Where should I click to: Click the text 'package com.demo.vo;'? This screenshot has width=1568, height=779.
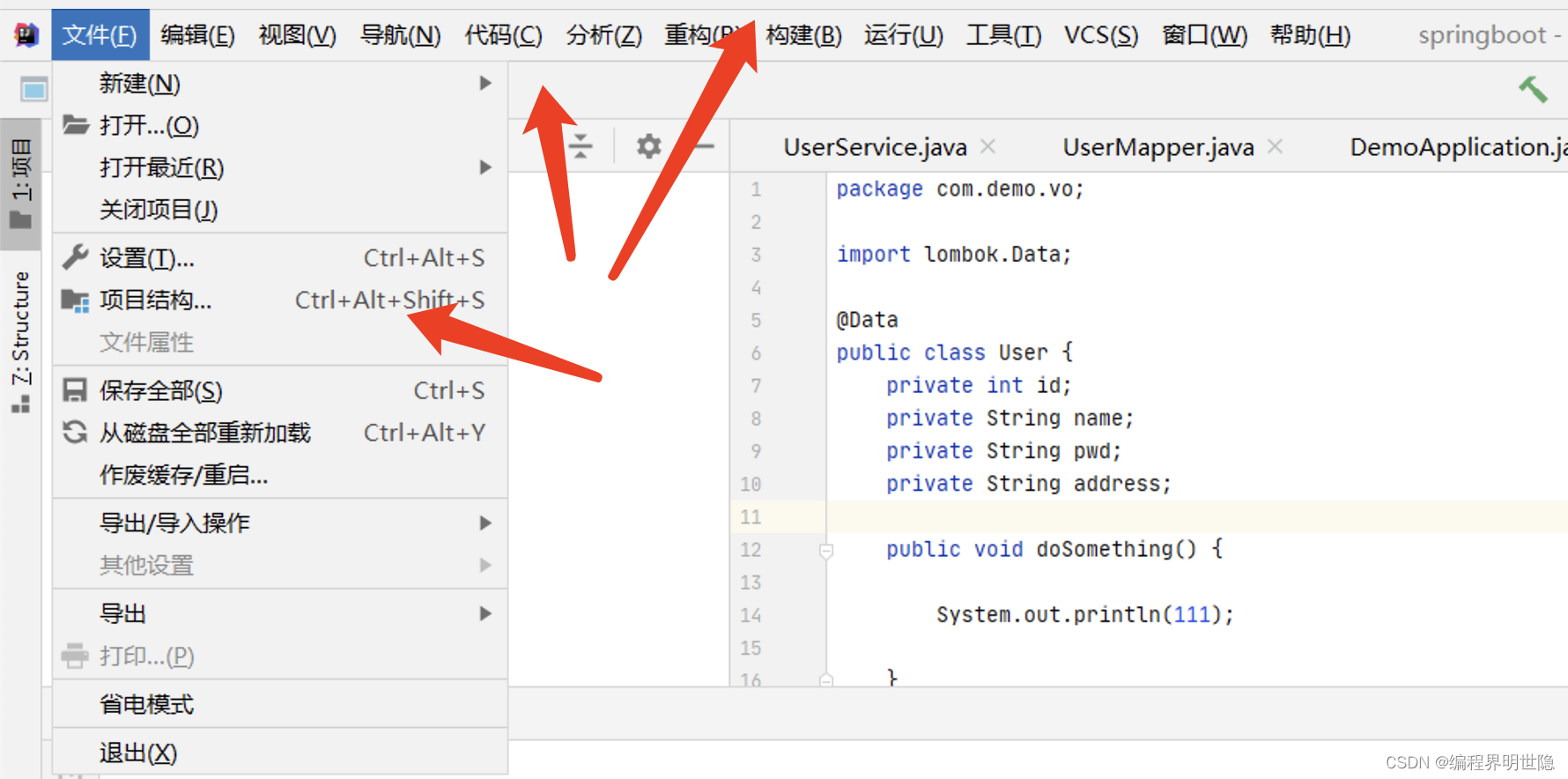(x=960, y=189)
